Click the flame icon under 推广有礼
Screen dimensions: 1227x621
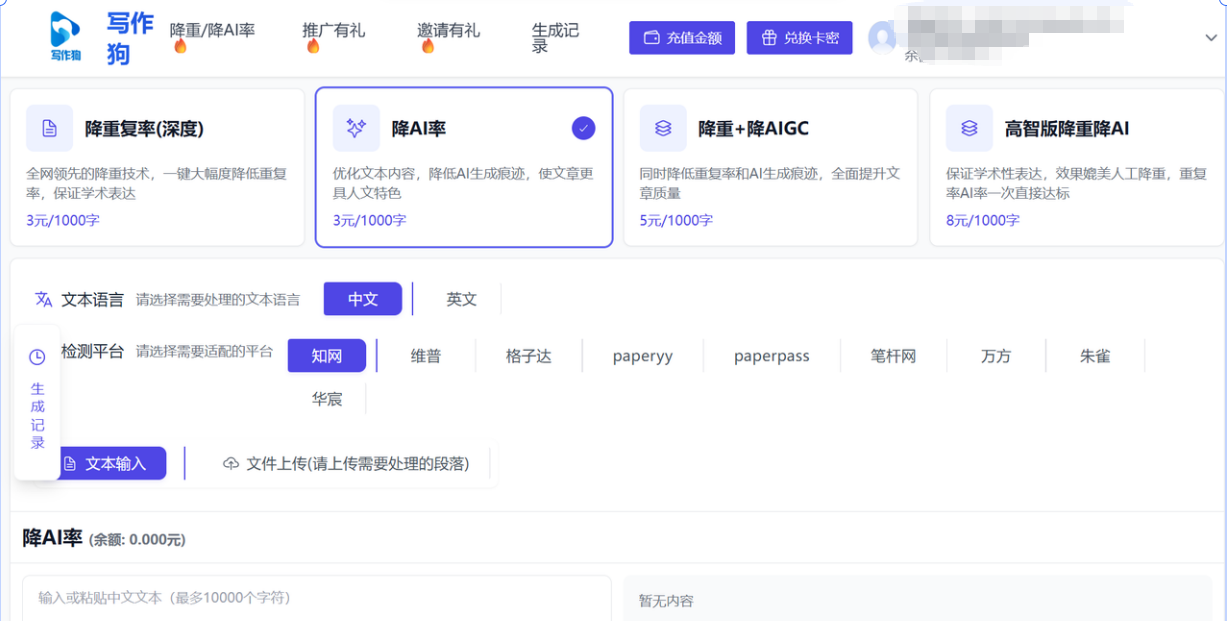pos(313,46)
